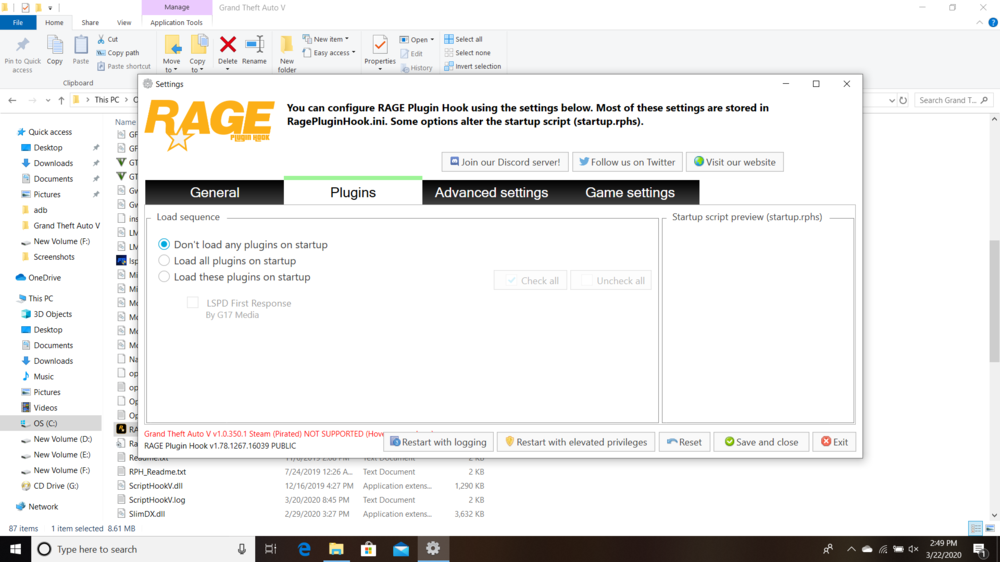The height and width of the screenshot is (562, 1000).
Task: Open Microsoft Store from taskbar
Action: (368, 549)
